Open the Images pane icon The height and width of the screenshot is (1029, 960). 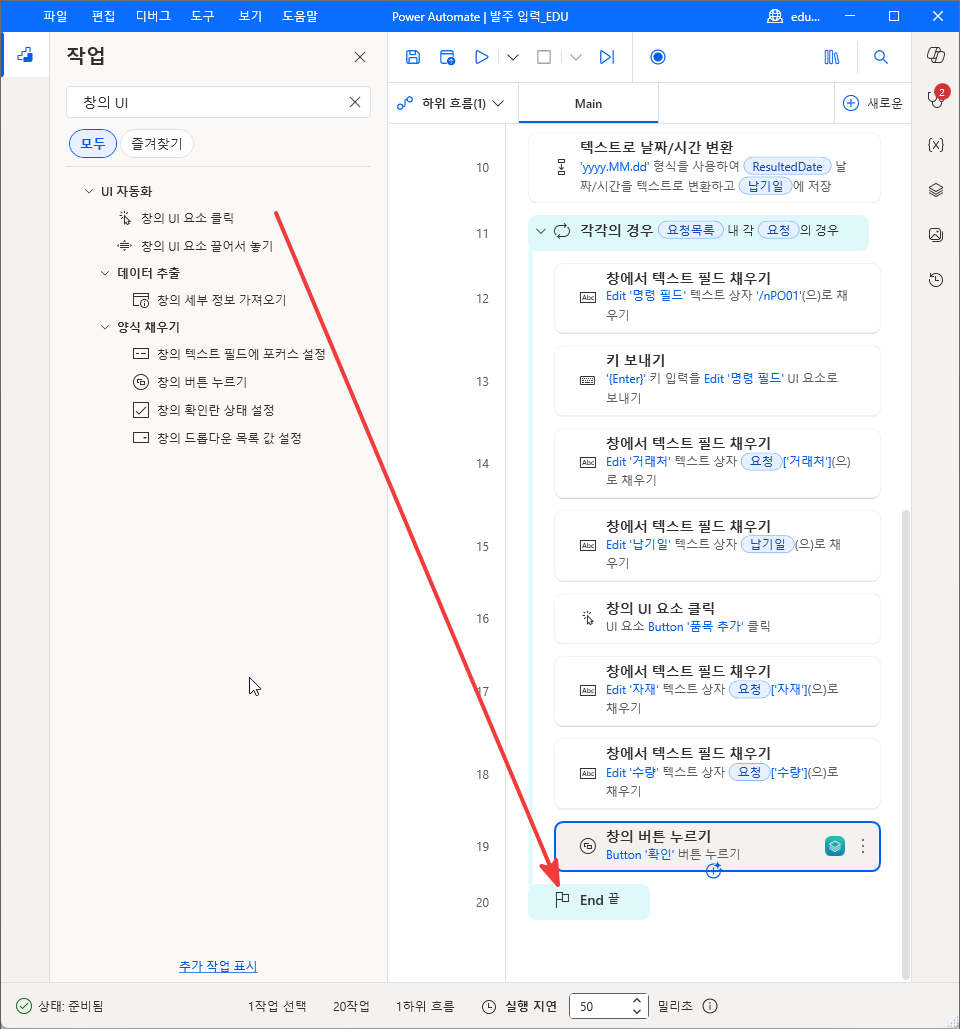pos(936,234)
